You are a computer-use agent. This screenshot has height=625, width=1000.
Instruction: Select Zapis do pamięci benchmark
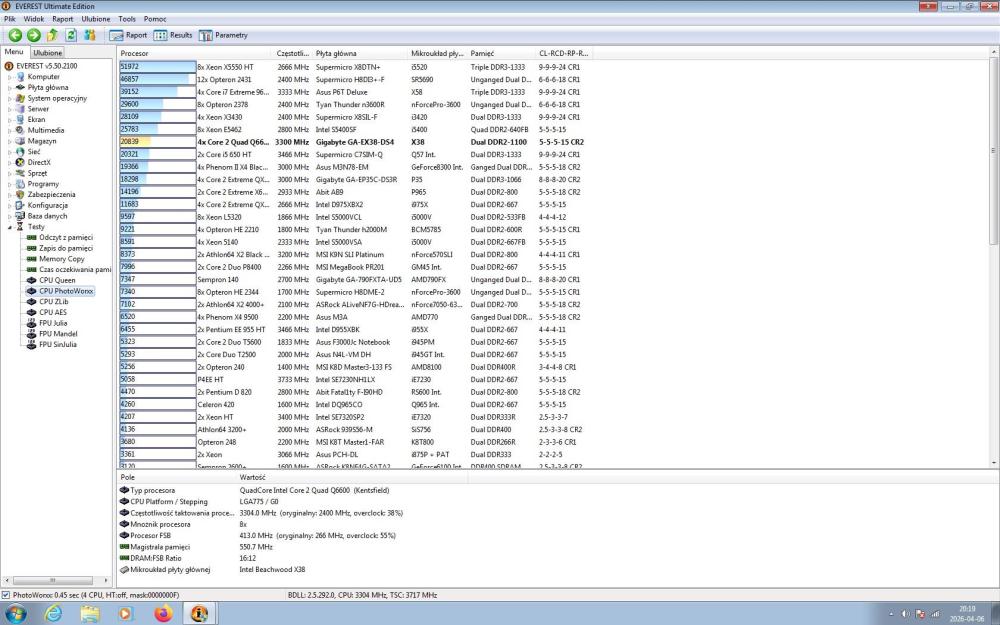point(66,248)
